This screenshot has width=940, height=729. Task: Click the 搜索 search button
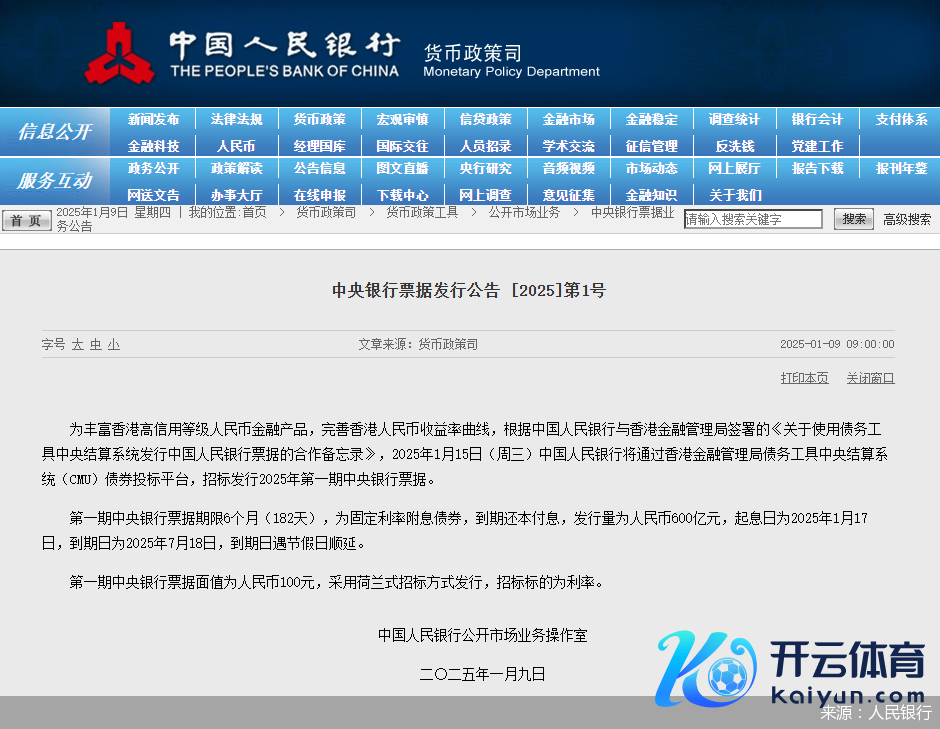point(853,218)
